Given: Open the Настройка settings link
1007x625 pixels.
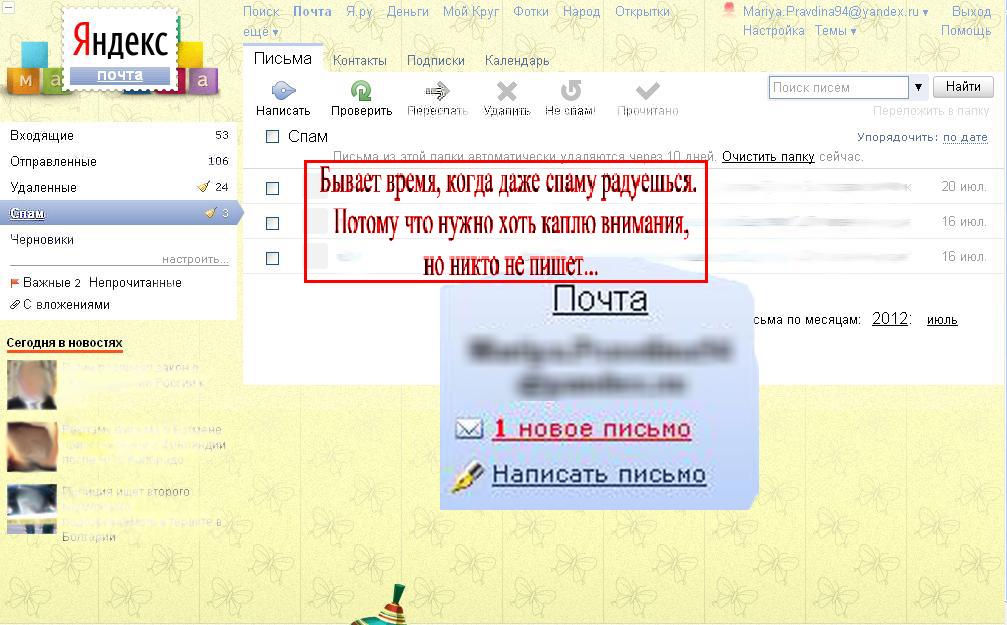Looking at the screenshot, I should point(773,30).
